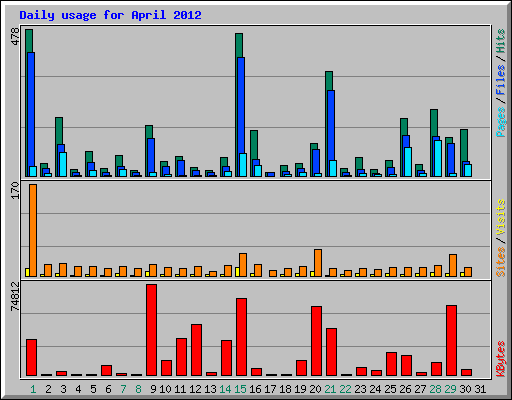Click day label 20 on the x-axis
This screenshot has height=400, width=512.
pyautogui.click(x=315, y=389)
